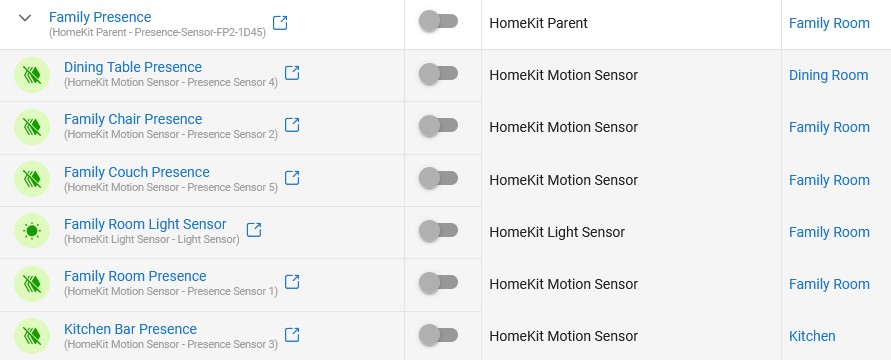The height and width of the screenshot is (360, 891).
Task: Click motion icon beside Kitchen Bar Presence
Action: tap(32, 336)
